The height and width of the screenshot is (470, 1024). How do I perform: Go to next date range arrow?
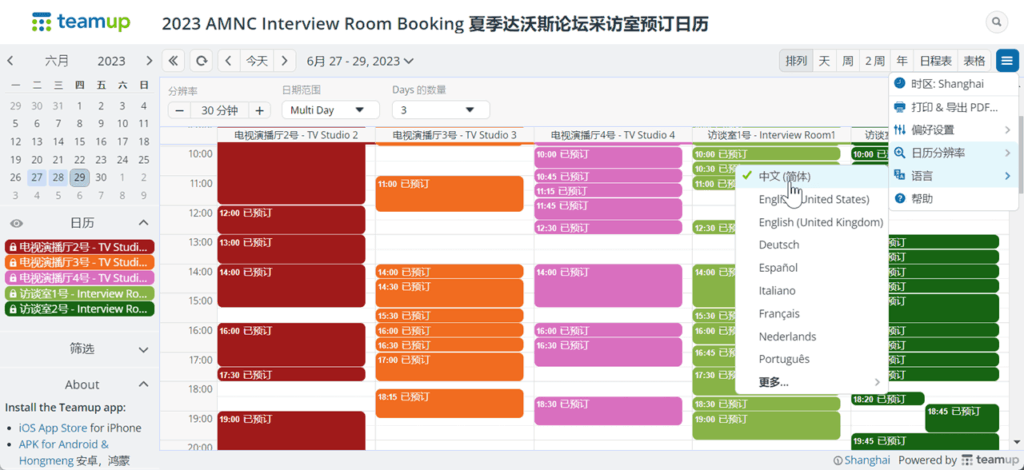284,61
